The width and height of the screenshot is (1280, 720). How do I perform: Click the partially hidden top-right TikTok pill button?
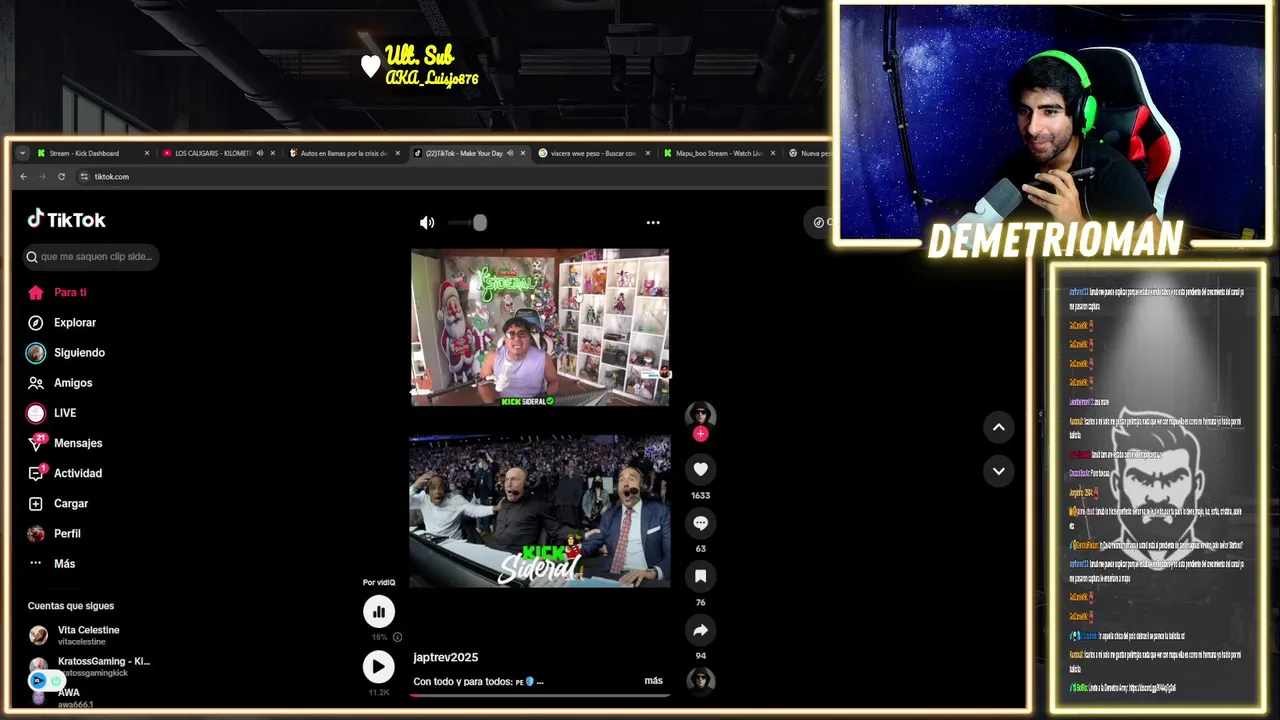pos(818,222)
